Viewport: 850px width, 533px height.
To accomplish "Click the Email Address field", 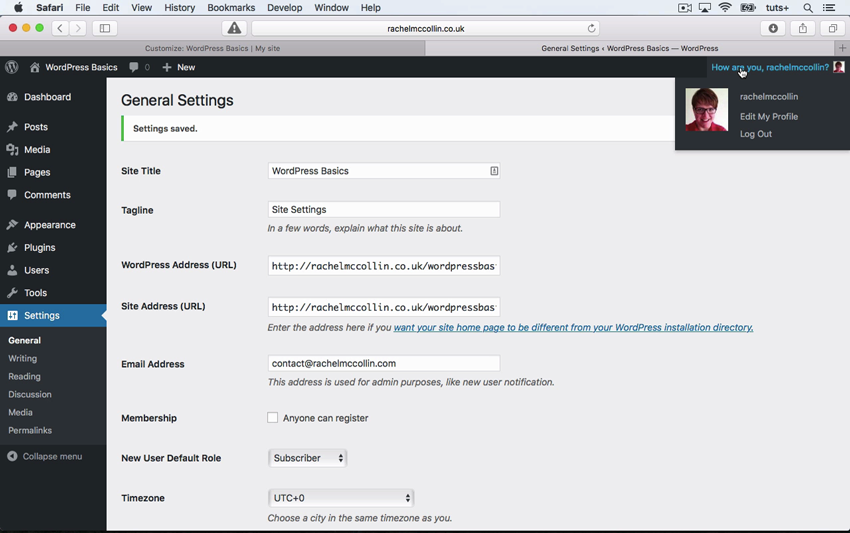I will click(x=384, y=363).
